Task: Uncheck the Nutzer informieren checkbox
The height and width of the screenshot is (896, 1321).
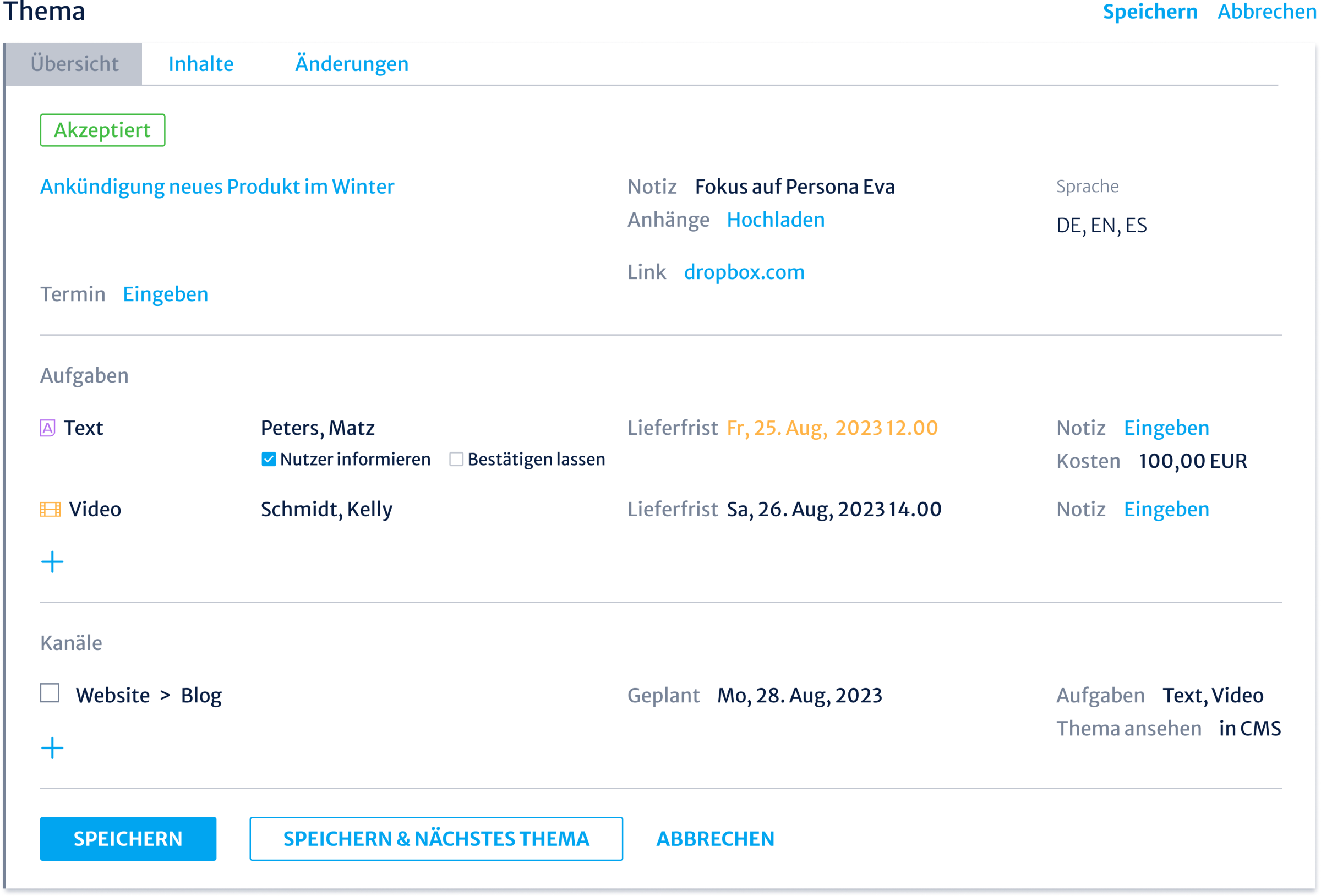Action: pyautogui.click(x=268, y=459)
